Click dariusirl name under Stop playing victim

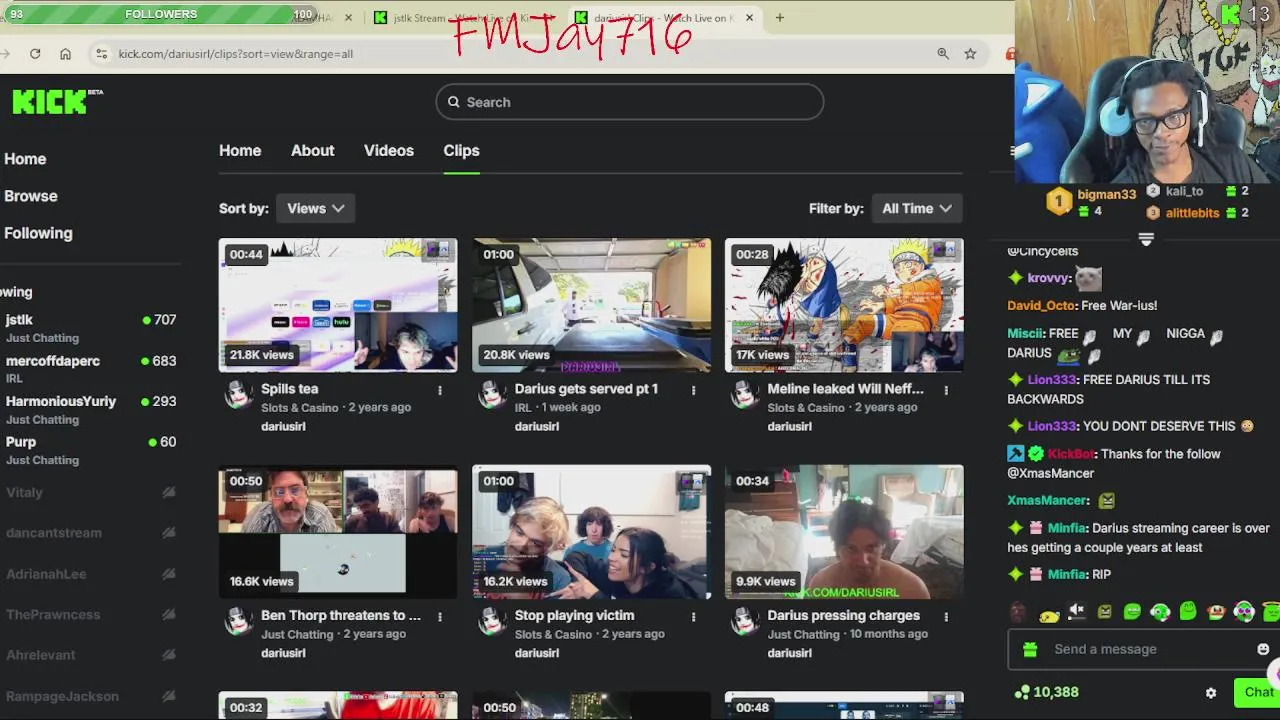coord(536,653)
